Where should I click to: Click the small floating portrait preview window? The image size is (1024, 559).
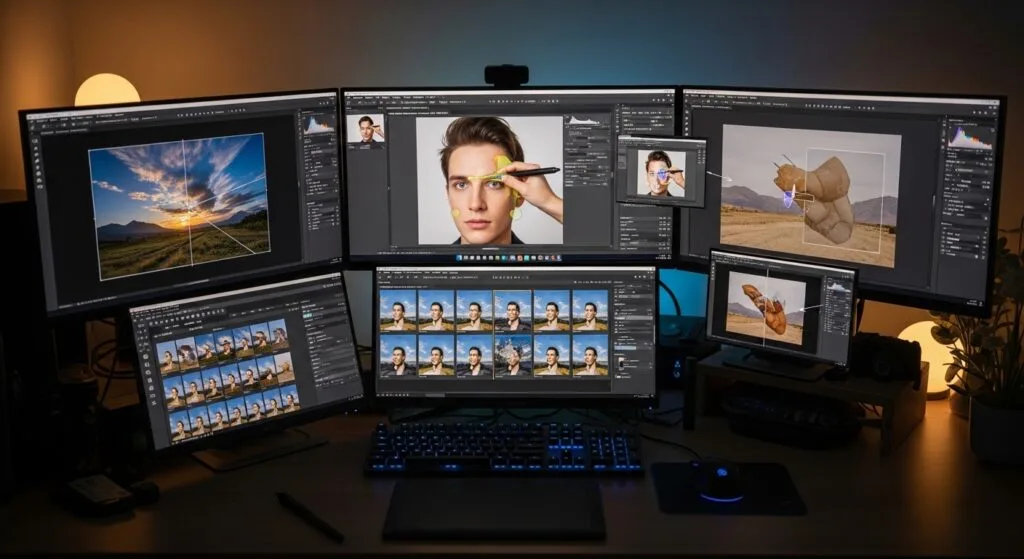tap(661, 172)
